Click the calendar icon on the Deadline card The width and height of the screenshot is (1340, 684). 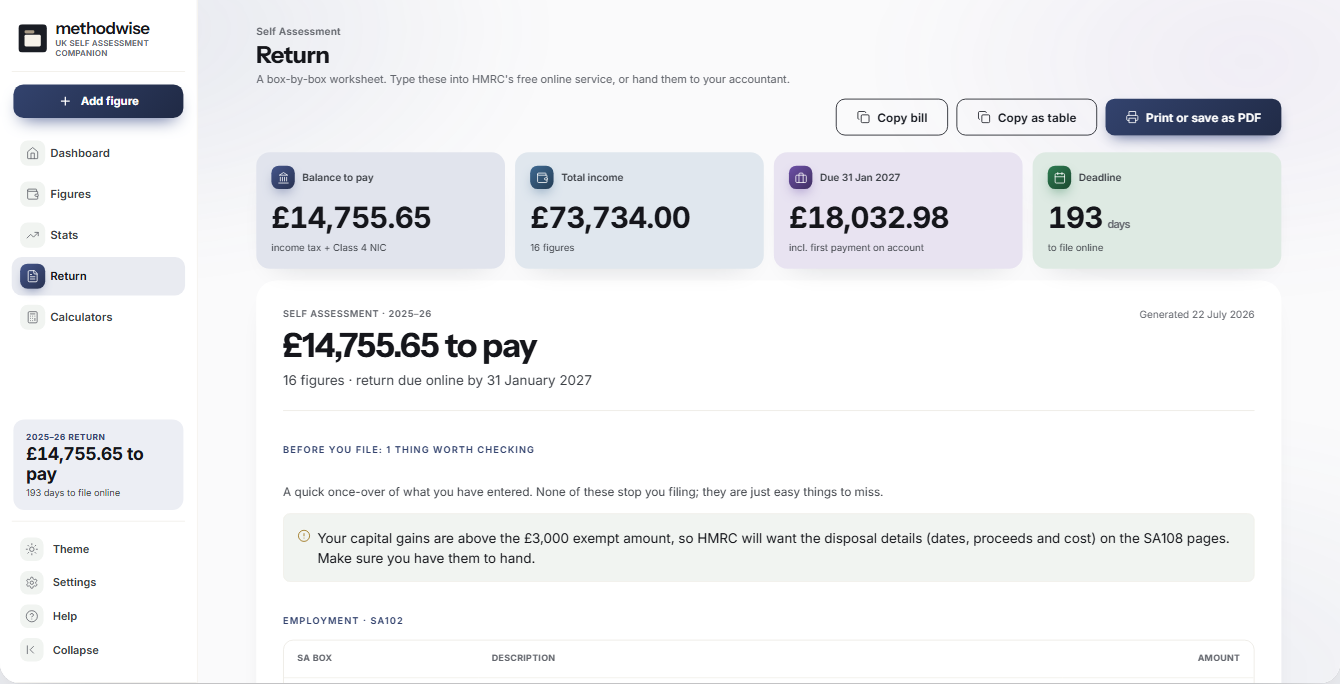[x=1059, y=177]
